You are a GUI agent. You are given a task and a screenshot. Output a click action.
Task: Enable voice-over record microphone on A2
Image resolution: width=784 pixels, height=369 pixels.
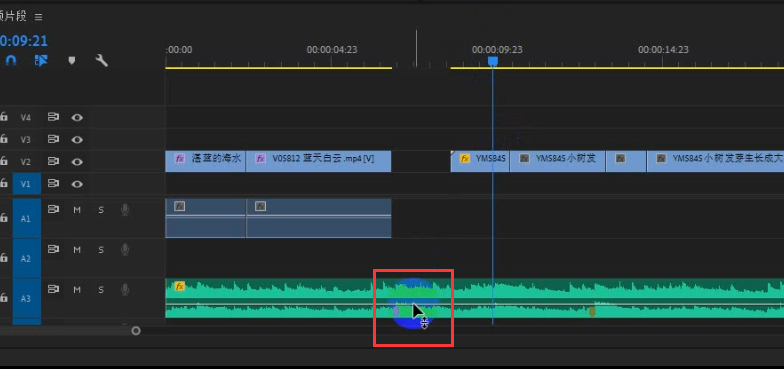click(x=125, y=250)
